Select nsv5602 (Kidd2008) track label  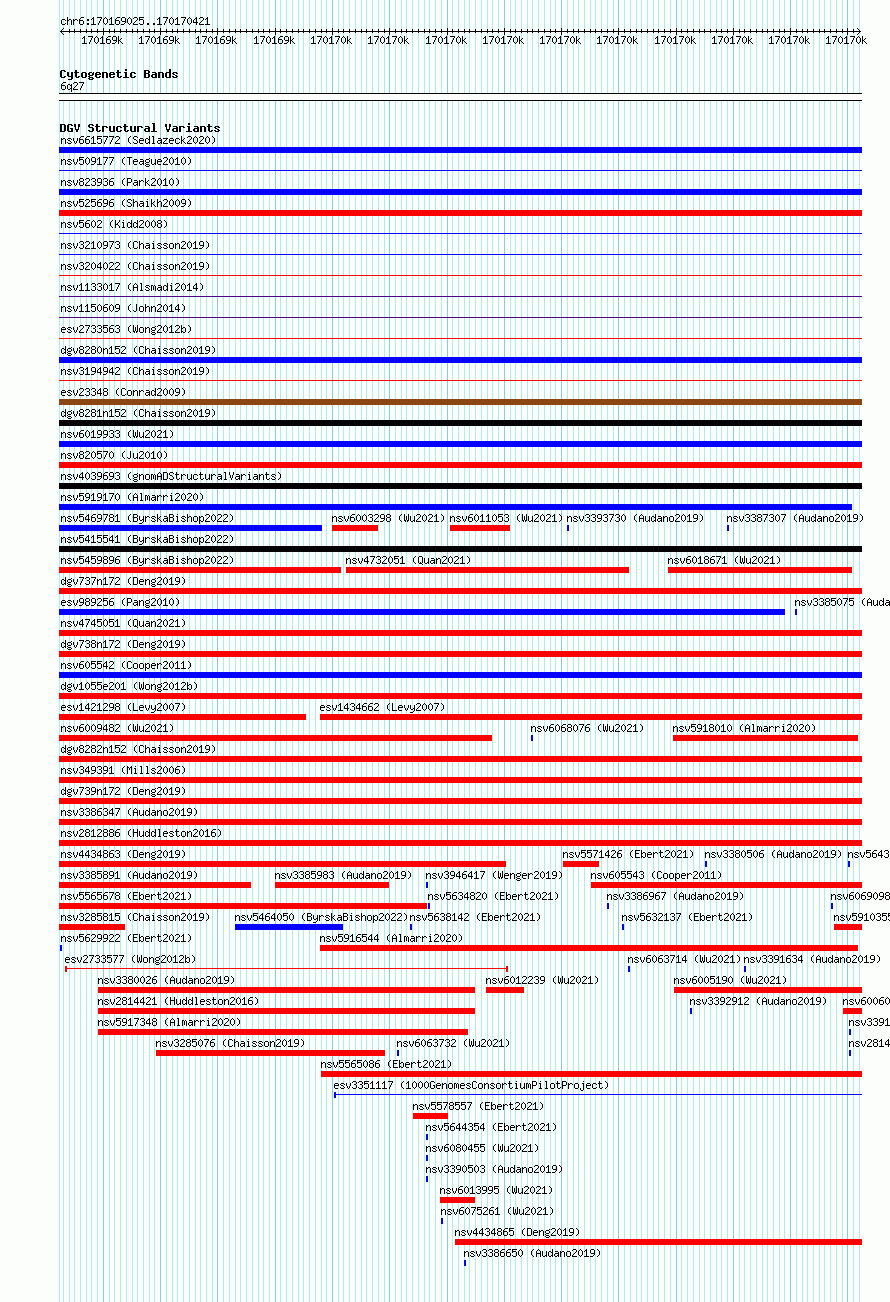(113, 224)
